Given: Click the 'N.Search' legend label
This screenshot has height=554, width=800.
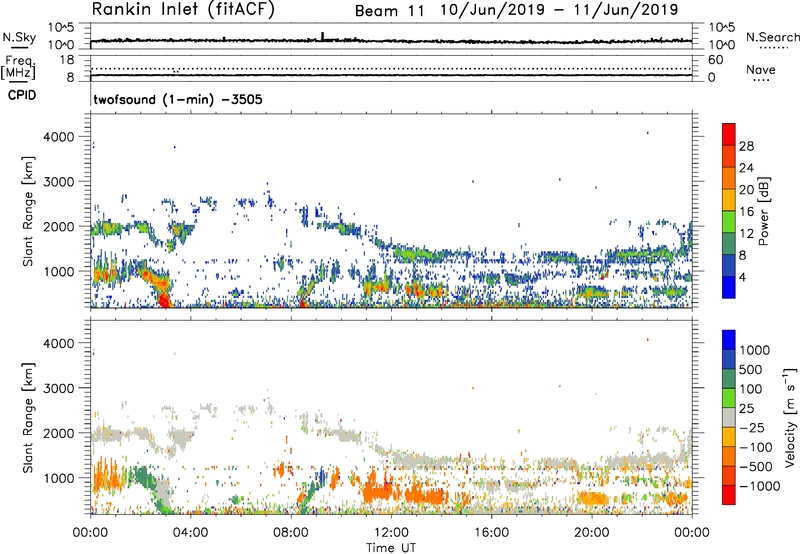Looking at the screenshot, I should click(772, 37).
